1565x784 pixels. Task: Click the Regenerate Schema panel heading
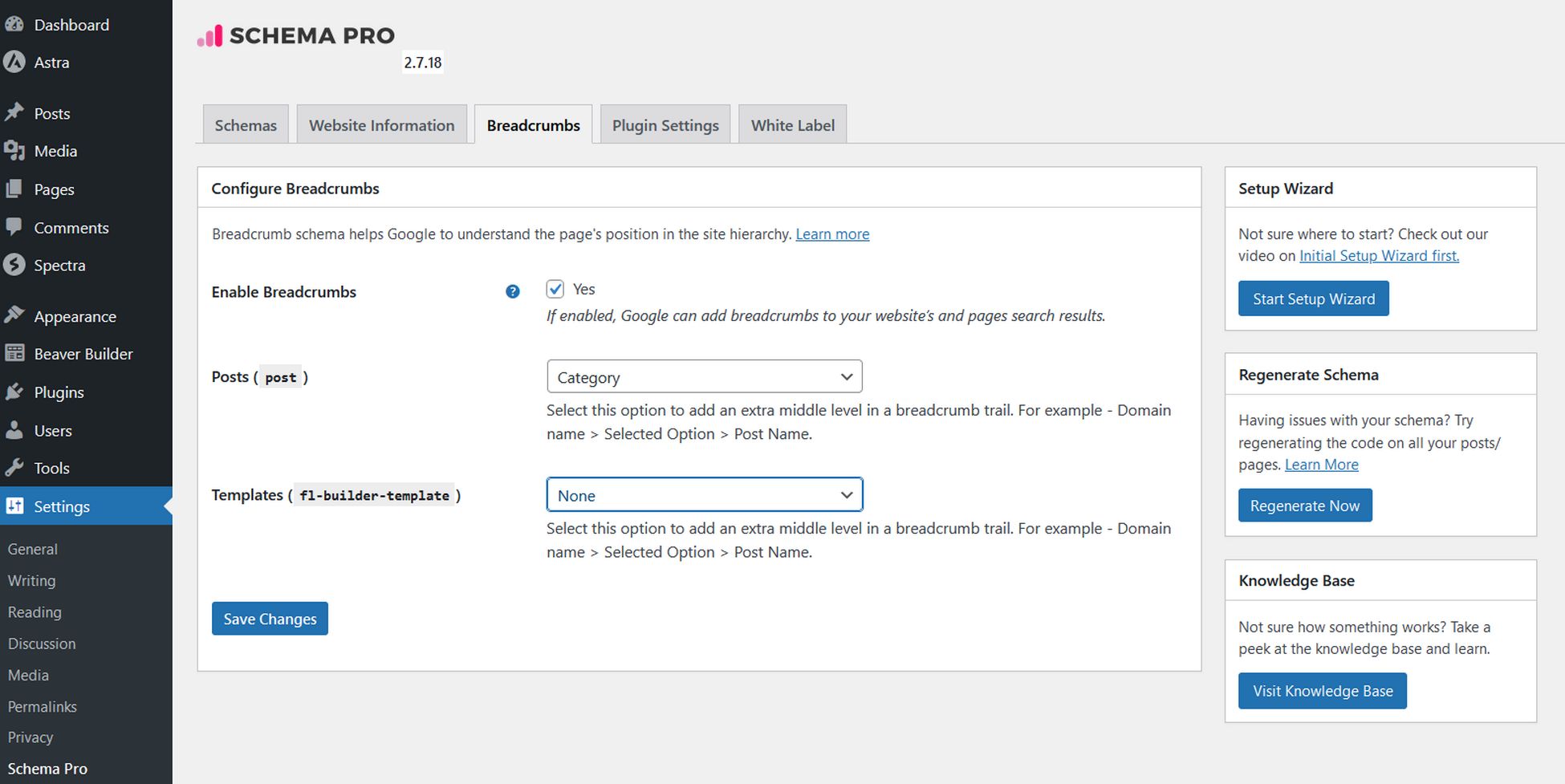click(1308, 375)
